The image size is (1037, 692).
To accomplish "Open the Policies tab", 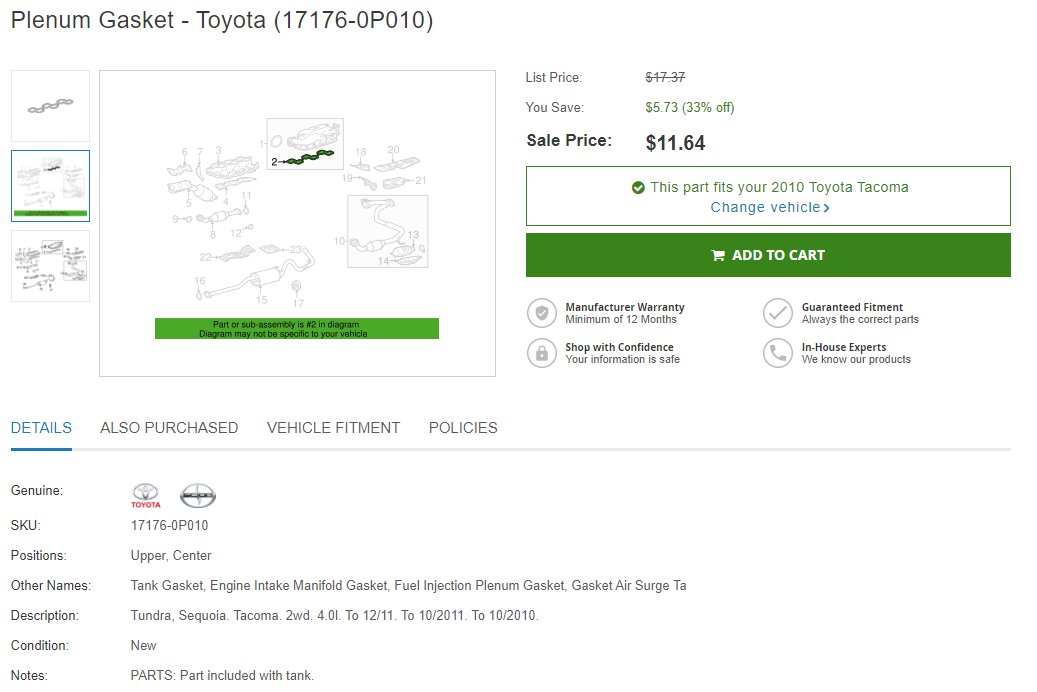I will [x=463, y=428].
